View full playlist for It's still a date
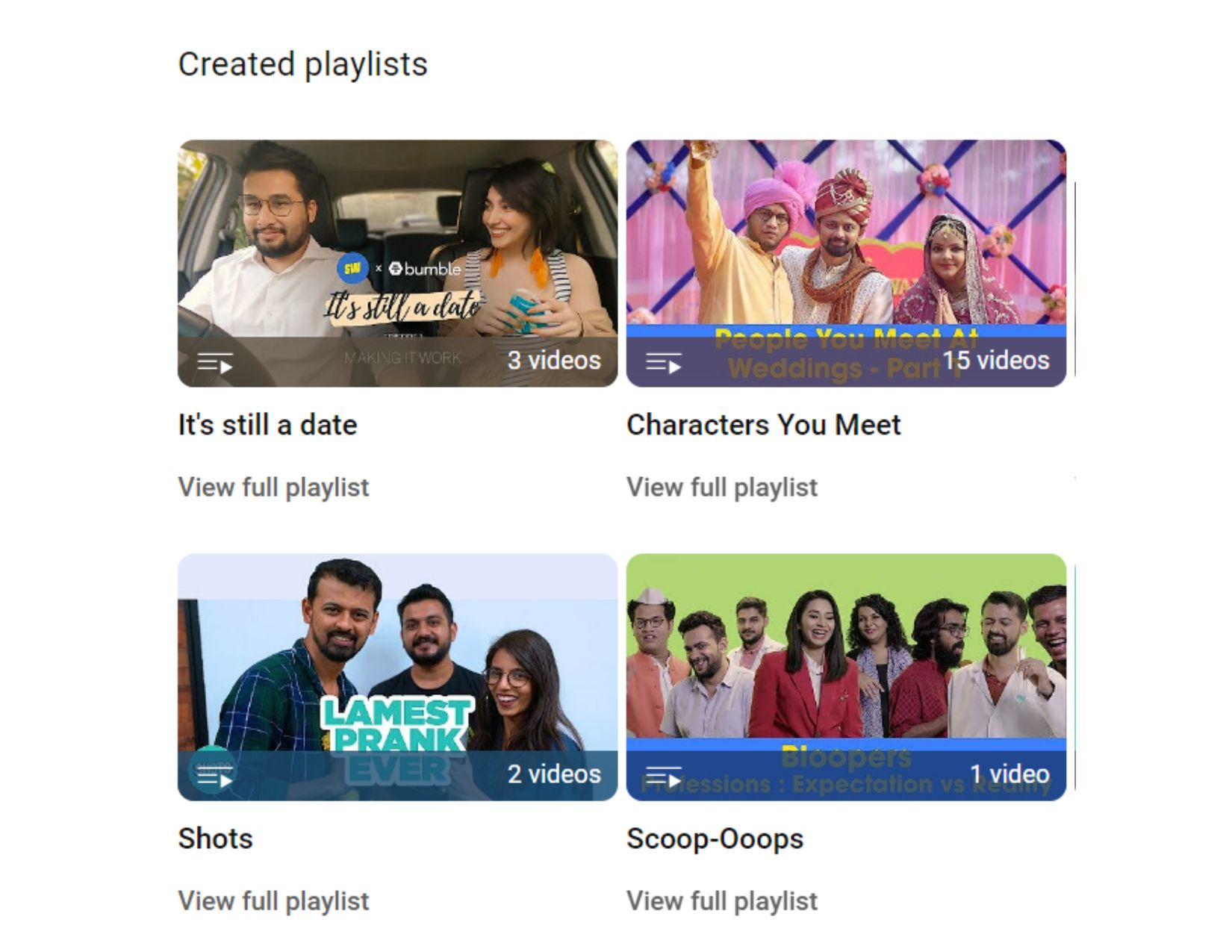The image size is (1232, 952). click(x=273, y=487)
